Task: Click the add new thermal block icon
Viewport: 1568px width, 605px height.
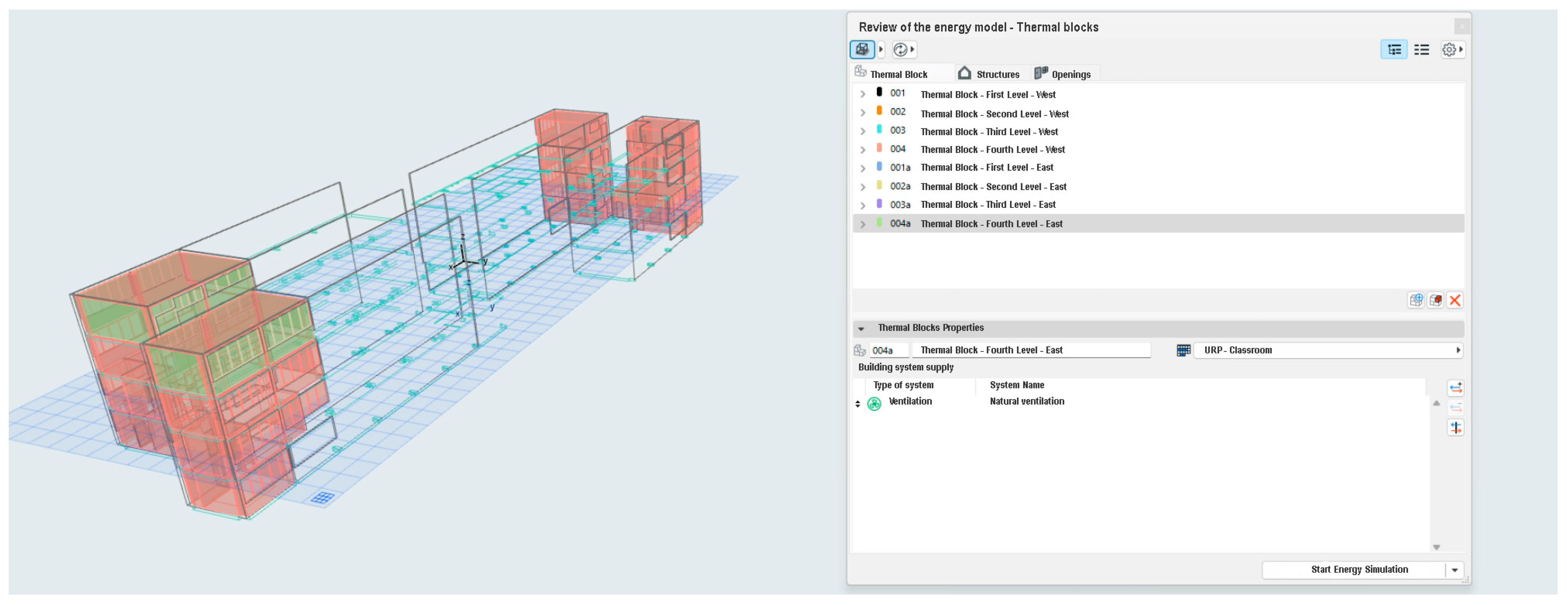Action: [x=1415, y=300]
